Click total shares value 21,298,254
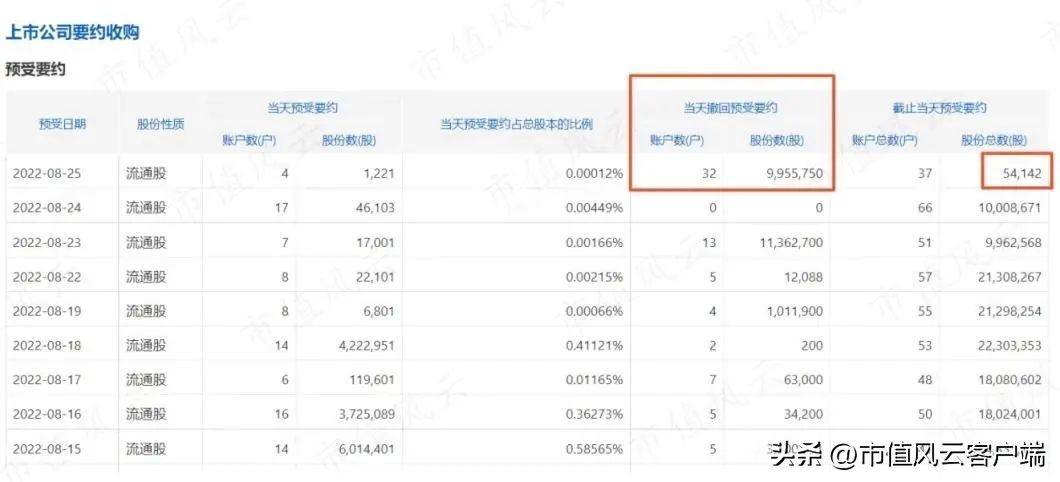Screen dimensions: 1060x482 [x=1009, y=311]
